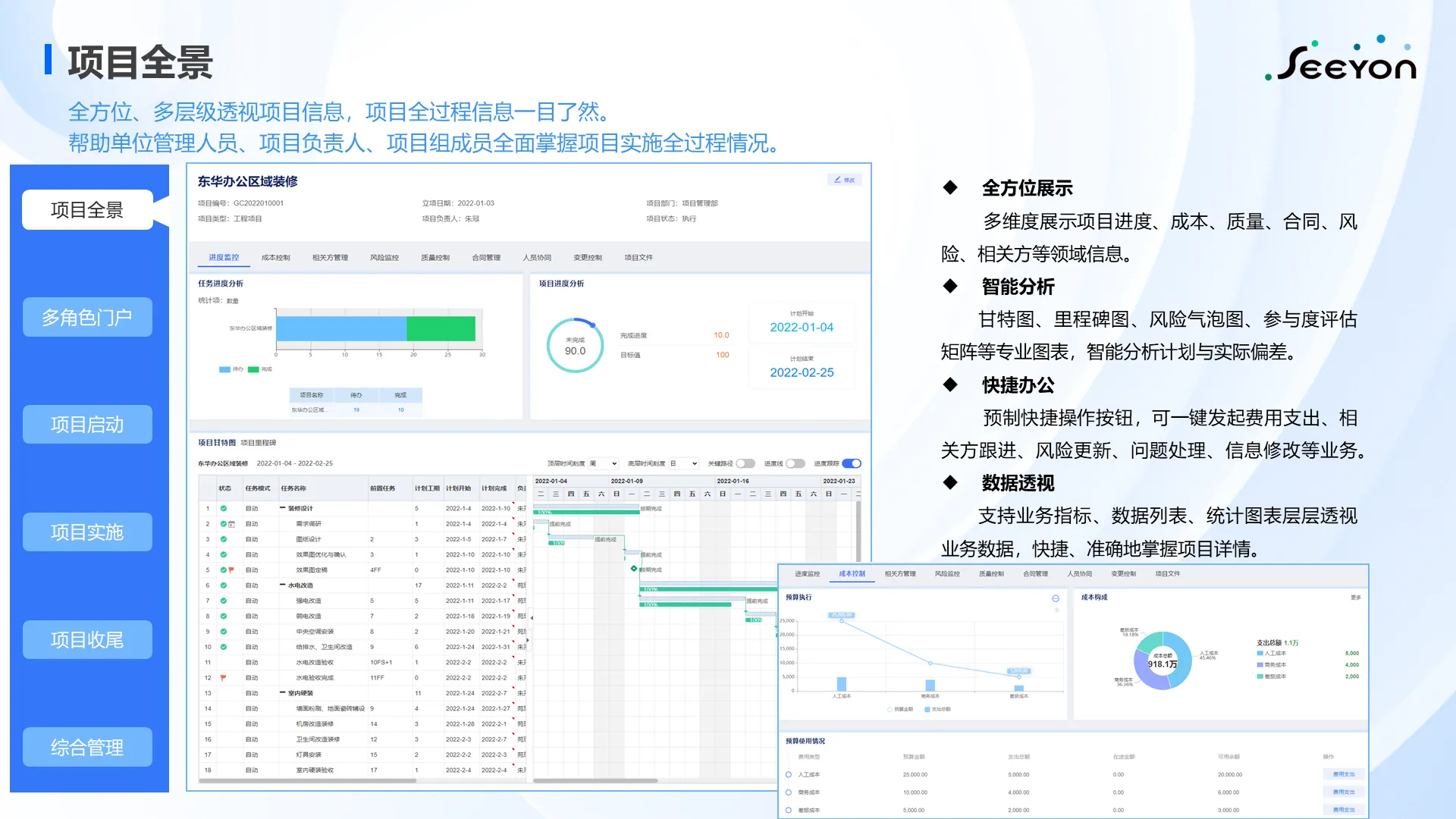Toggle the 进度线 switch
1456x819 pixels.
tap(795, 463)
